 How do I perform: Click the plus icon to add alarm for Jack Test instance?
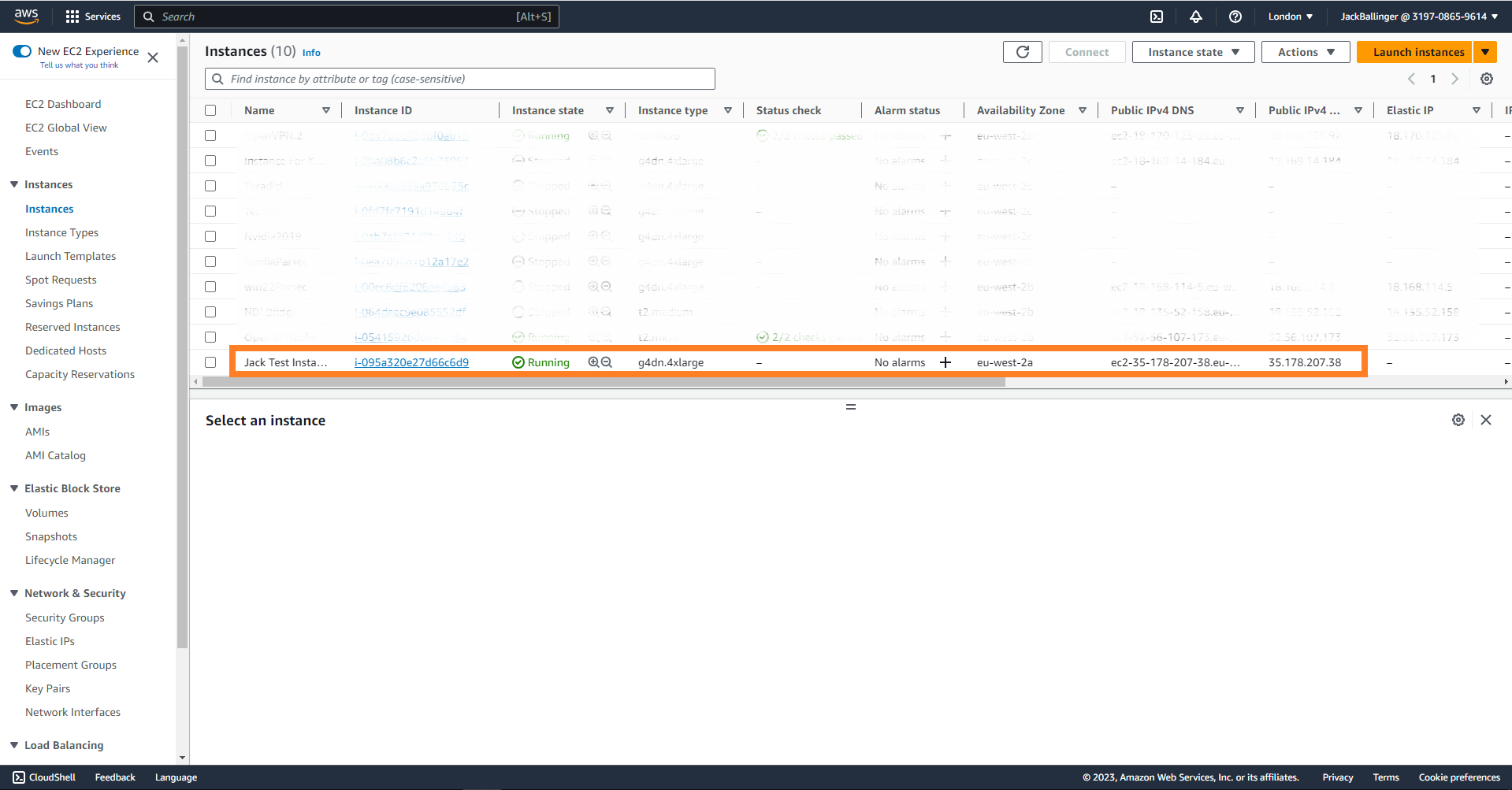click(945, 362)
